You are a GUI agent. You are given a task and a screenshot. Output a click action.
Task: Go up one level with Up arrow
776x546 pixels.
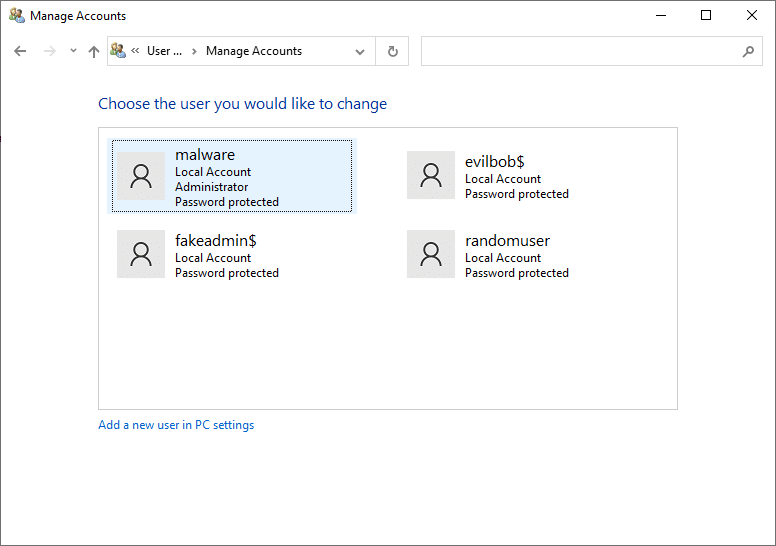[x=94, y=51]
